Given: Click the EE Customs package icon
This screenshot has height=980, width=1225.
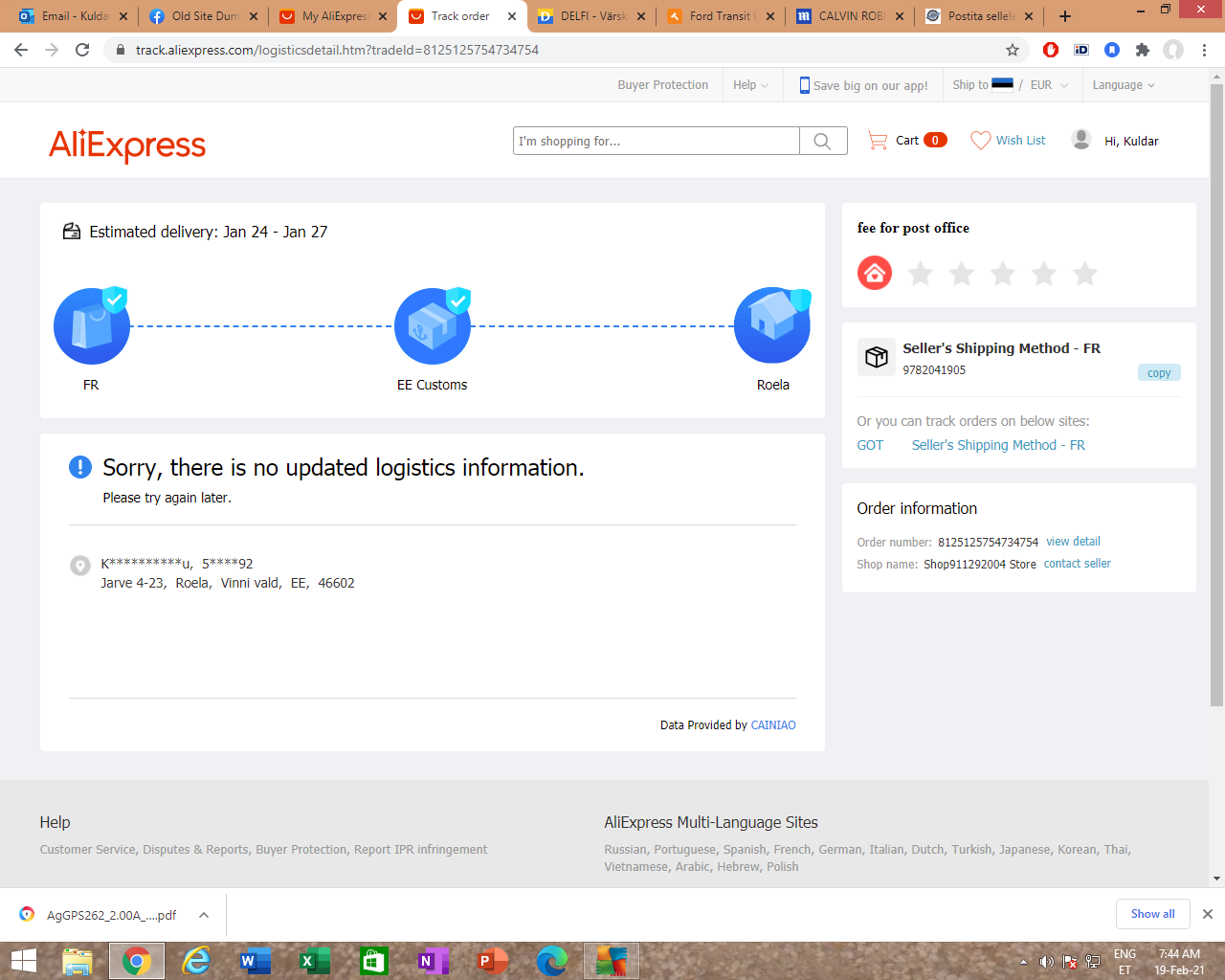Looking at the screenshot, I should 433,326.
